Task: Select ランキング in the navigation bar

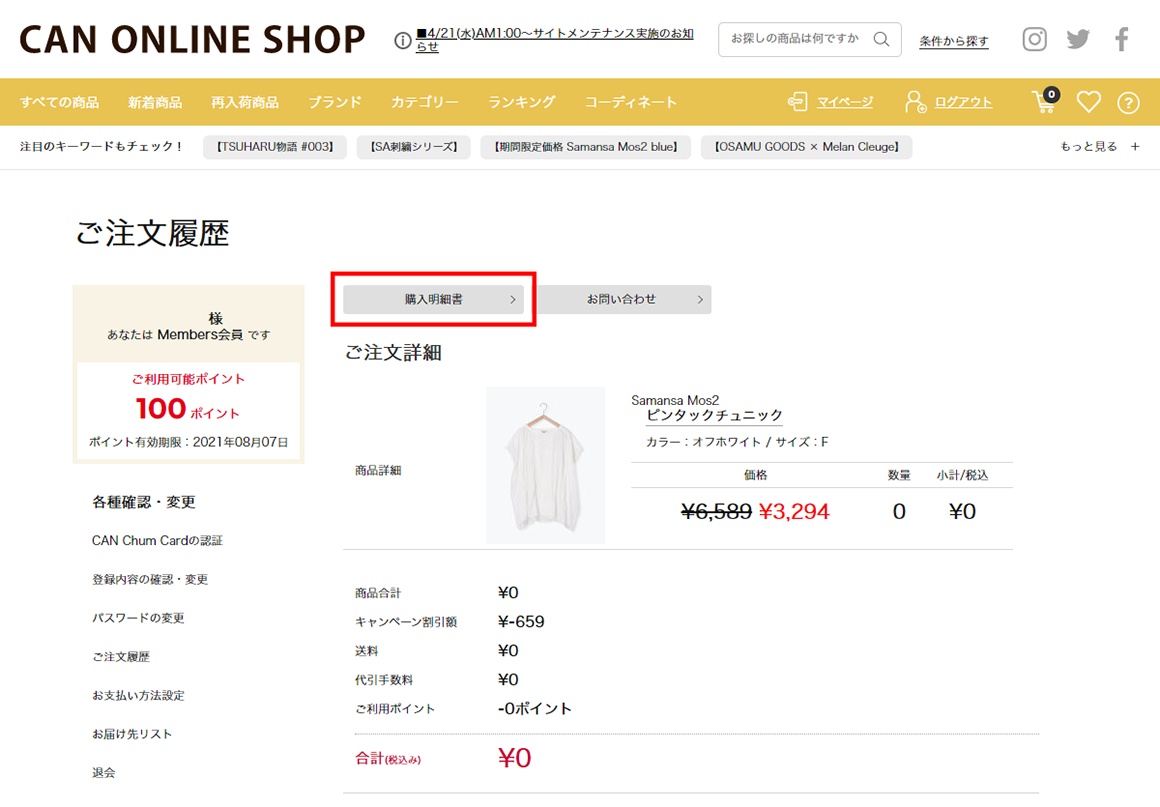Action: click(521, 102)
